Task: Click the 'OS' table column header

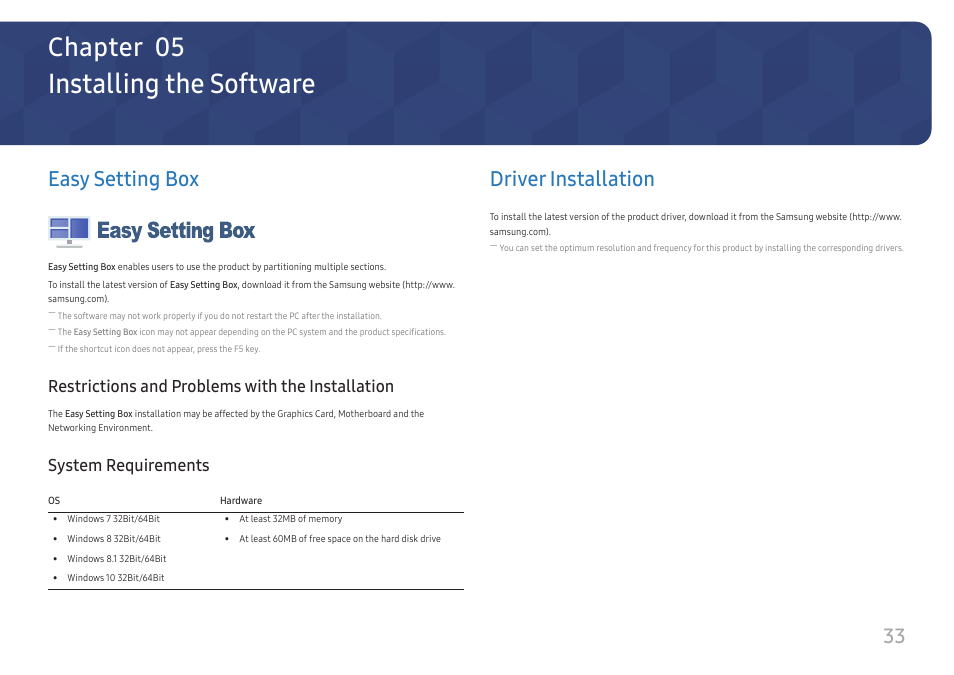Action: pos(54,500)
